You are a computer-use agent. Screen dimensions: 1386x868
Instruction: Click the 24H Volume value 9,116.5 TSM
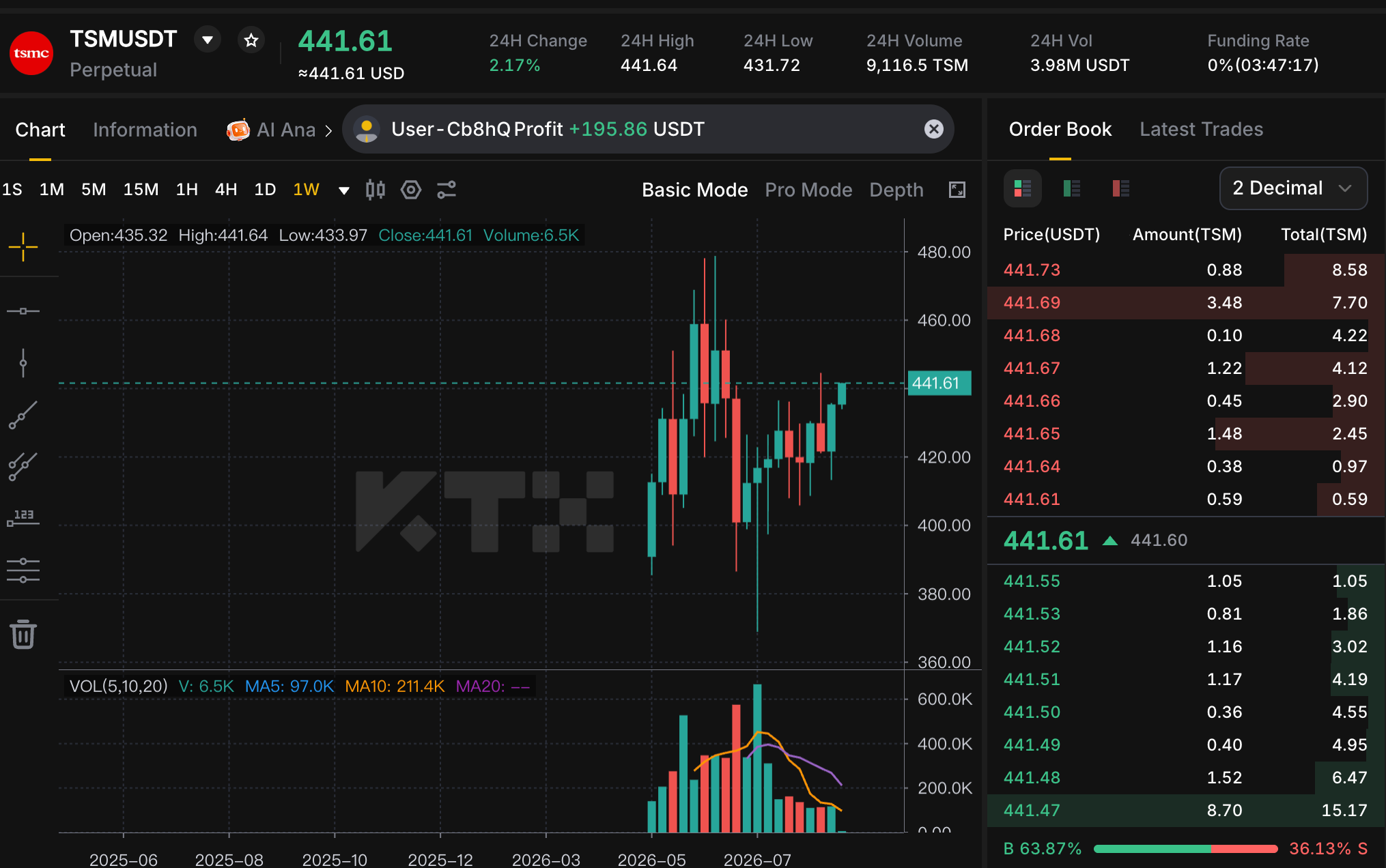coord(917,66)
